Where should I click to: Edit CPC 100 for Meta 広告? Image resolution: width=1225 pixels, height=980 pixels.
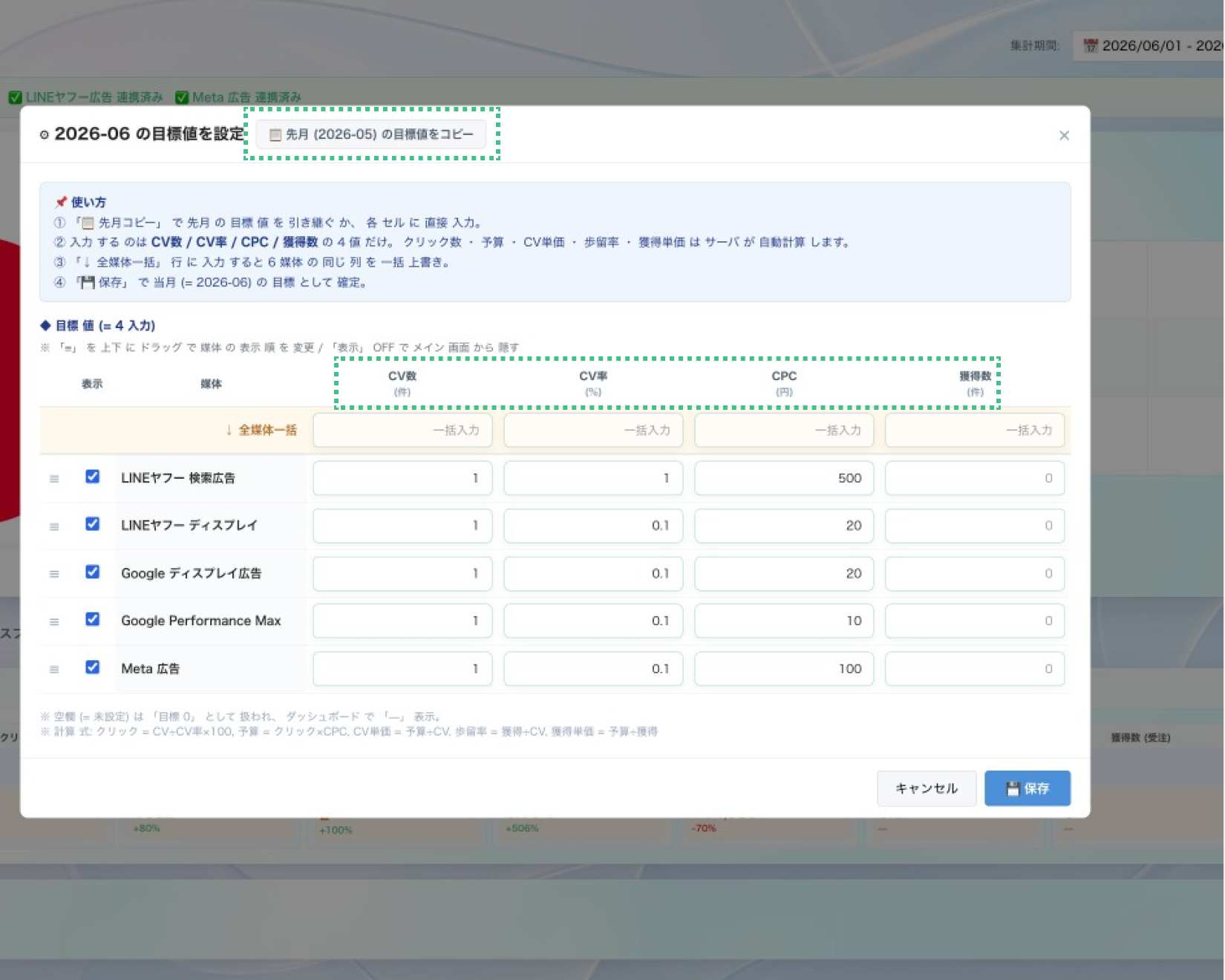784,669
